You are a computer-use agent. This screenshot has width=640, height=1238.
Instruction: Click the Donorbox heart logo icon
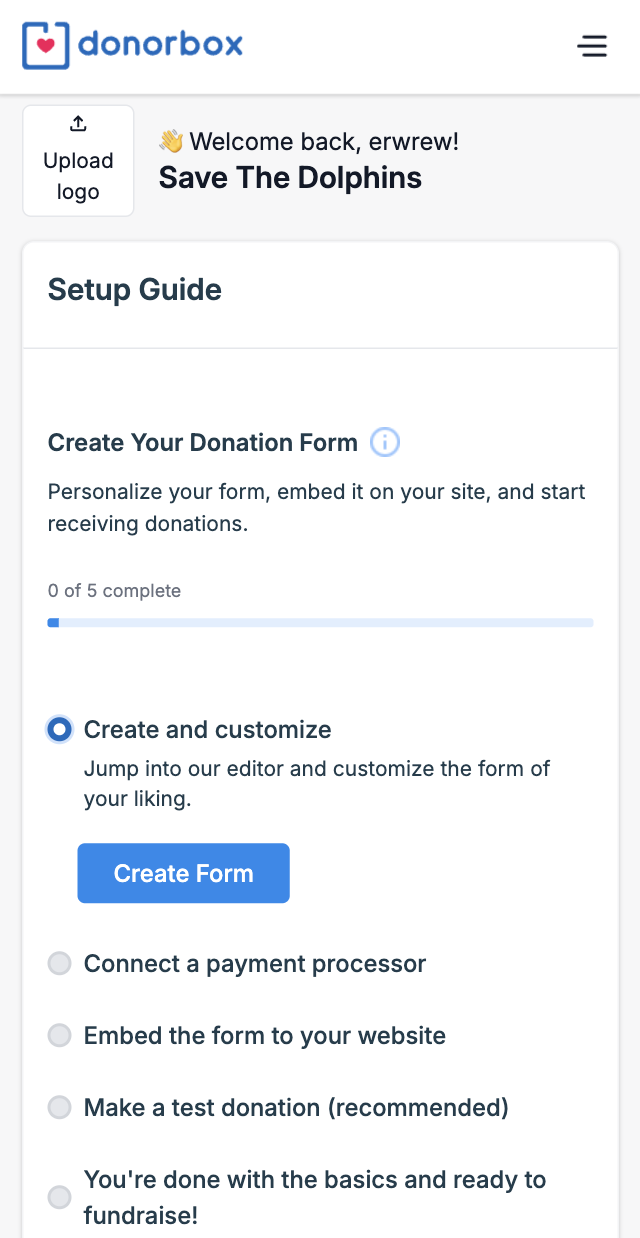coord(45,45)
